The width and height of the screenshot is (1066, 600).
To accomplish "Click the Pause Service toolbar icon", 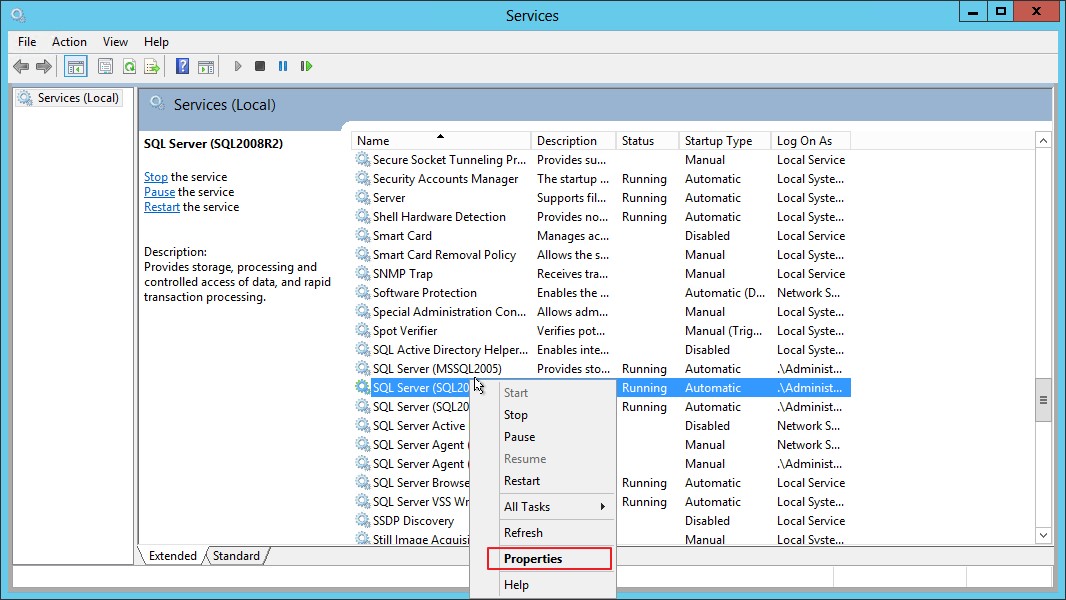I will 283,66.
